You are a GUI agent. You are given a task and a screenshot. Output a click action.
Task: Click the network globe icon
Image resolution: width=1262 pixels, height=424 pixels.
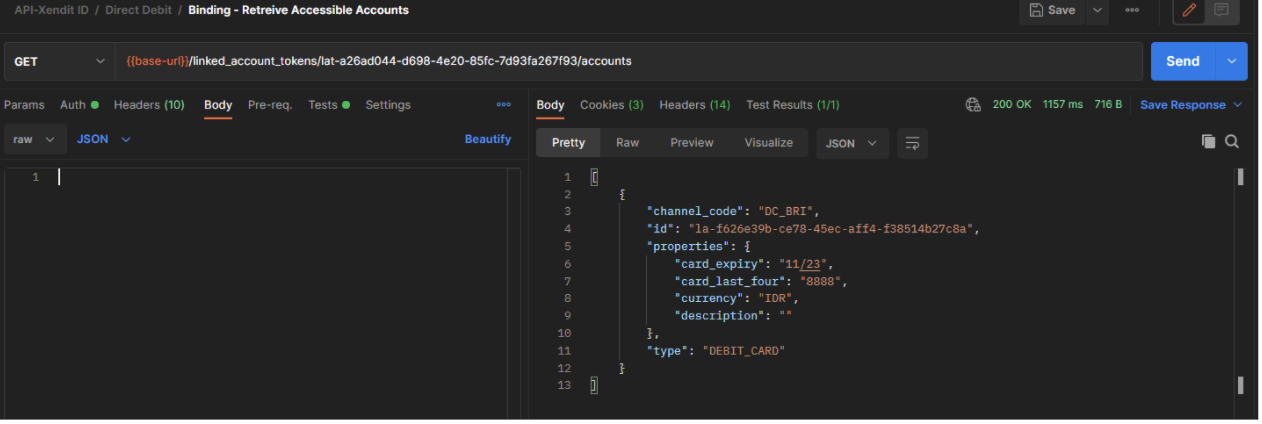coord(973,105)
